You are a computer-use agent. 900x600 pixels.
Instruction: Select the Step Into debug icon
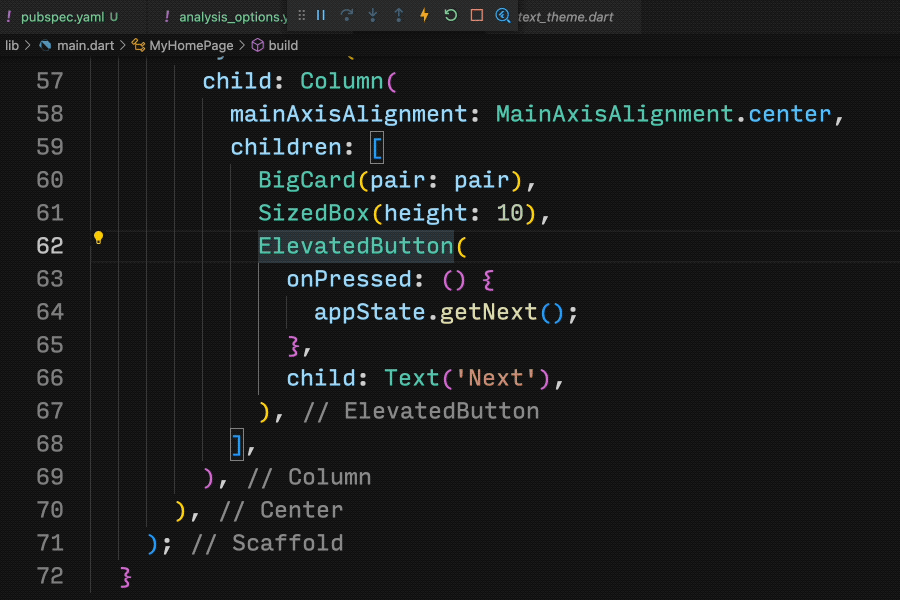pyautogui.click(x=372, y=15)
